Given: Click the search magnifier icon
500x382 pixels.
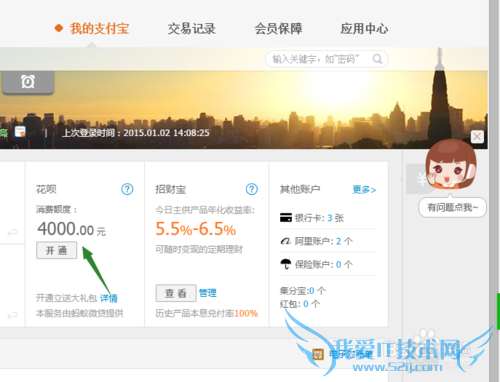Looking at the screenshot, I should click(x=378, y=59).
